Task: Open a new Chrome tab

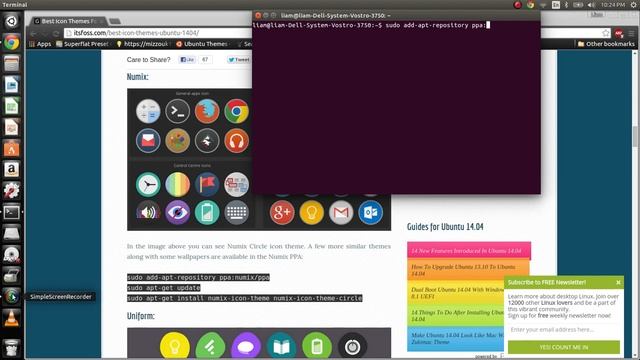Action: click(115, 21)
